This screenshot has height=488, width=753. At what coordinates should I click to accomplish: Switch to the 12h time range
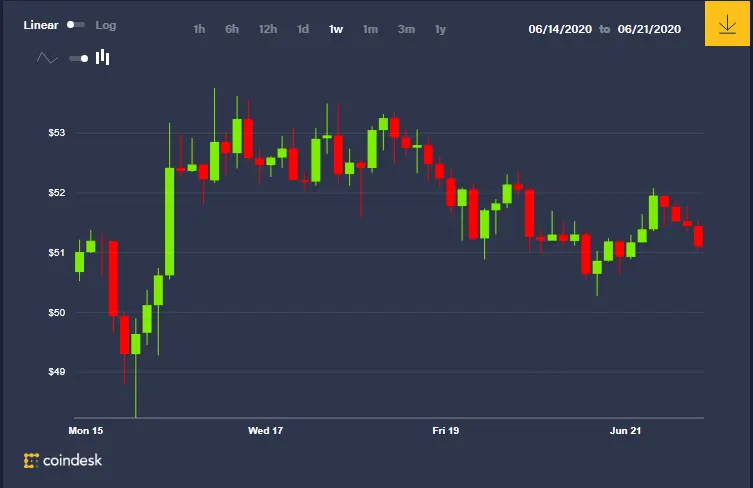pyautogui.click(x=267, y=29)
